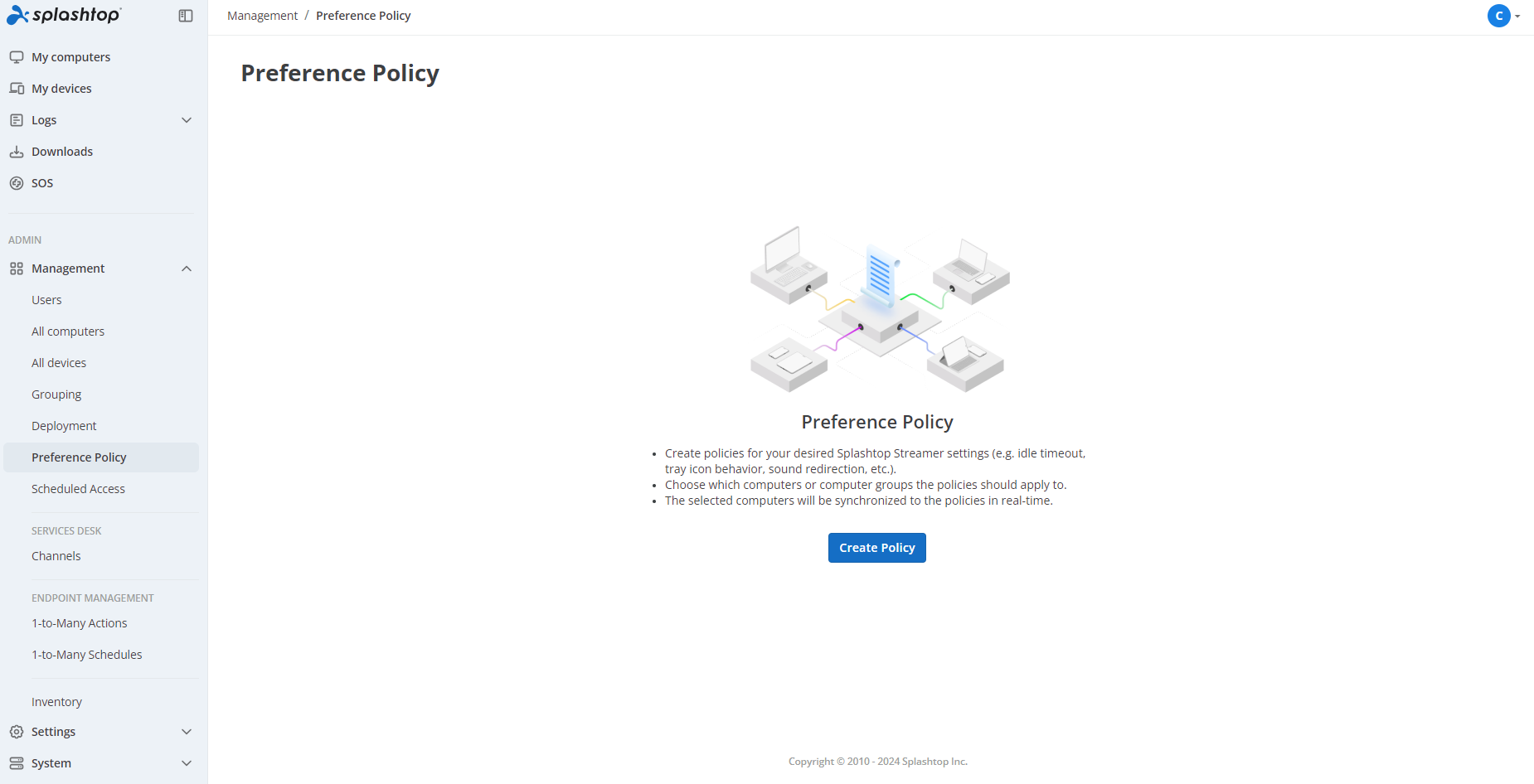Expand the Settings chevron
Image resolution: width=1534 pixels, height=784 pixels.
click(x=187, y=732)
